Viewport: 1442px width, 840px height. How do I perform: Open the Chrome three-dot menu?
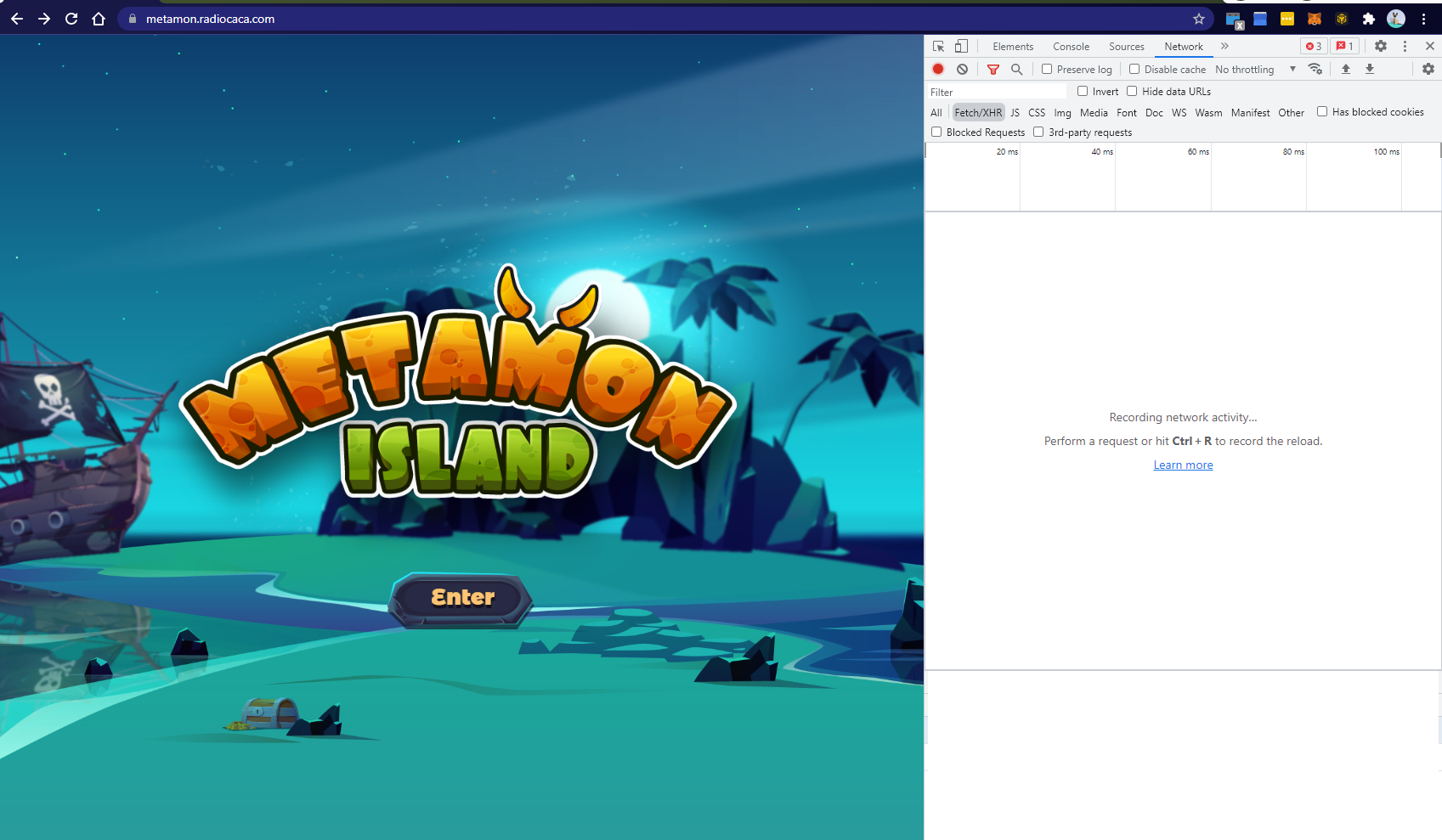tap(1423, 19)
